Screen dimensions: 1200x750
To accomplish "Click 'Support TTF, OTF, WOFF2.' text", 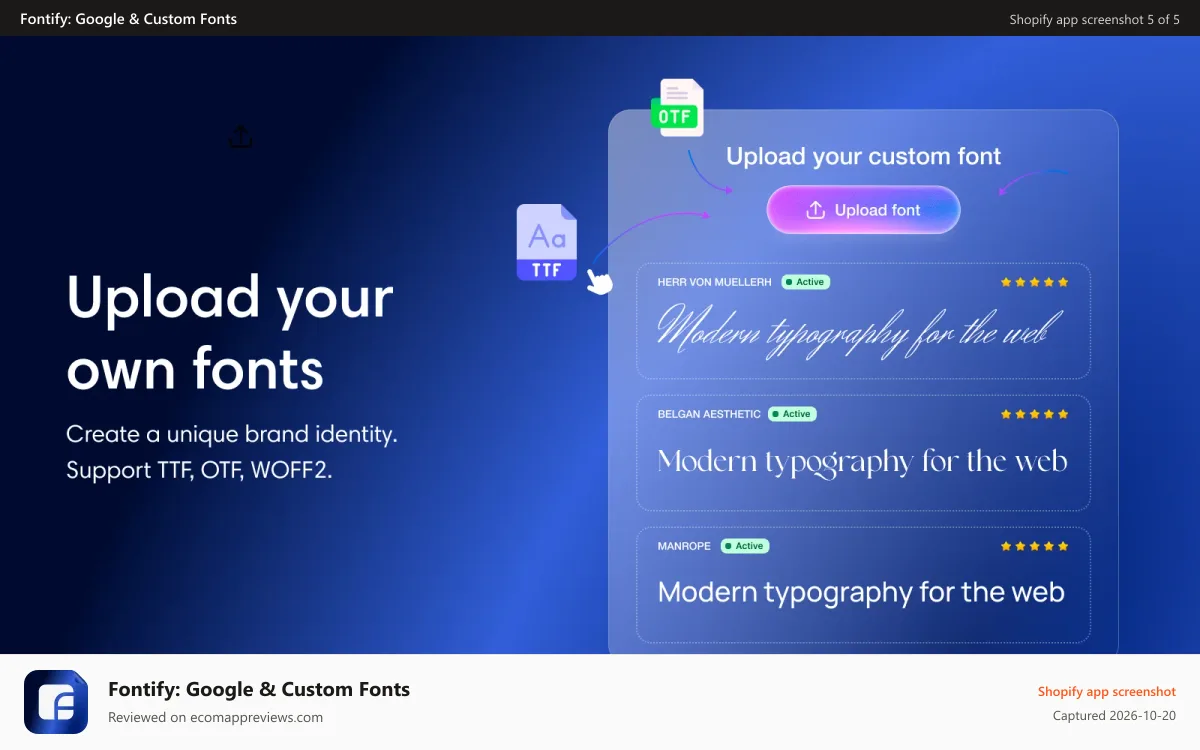I will coord(199,470).
